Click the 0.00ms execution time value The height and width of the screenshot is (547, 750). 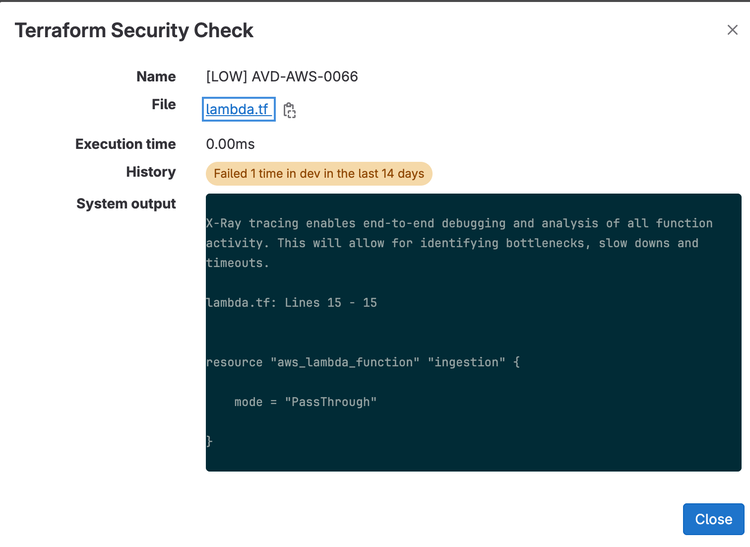coord(230,144)
